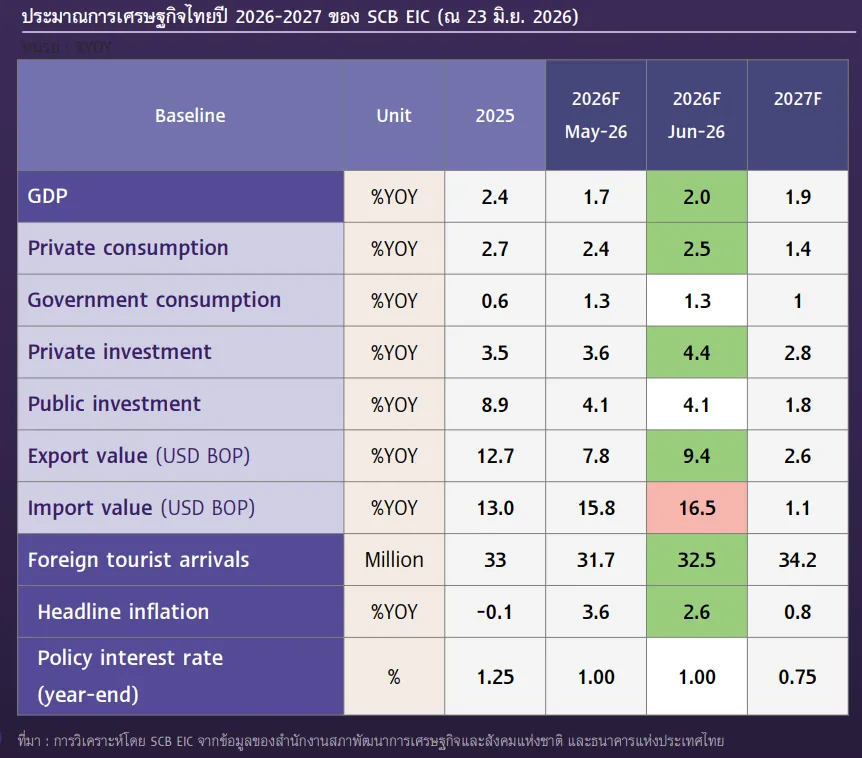Select the Private investment row label
862x758 pixels.
click(x=119, y=352)
